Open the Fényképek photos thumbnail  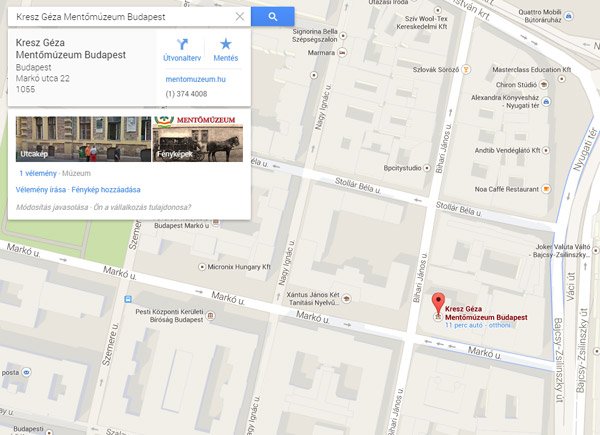tap(198, 139)
